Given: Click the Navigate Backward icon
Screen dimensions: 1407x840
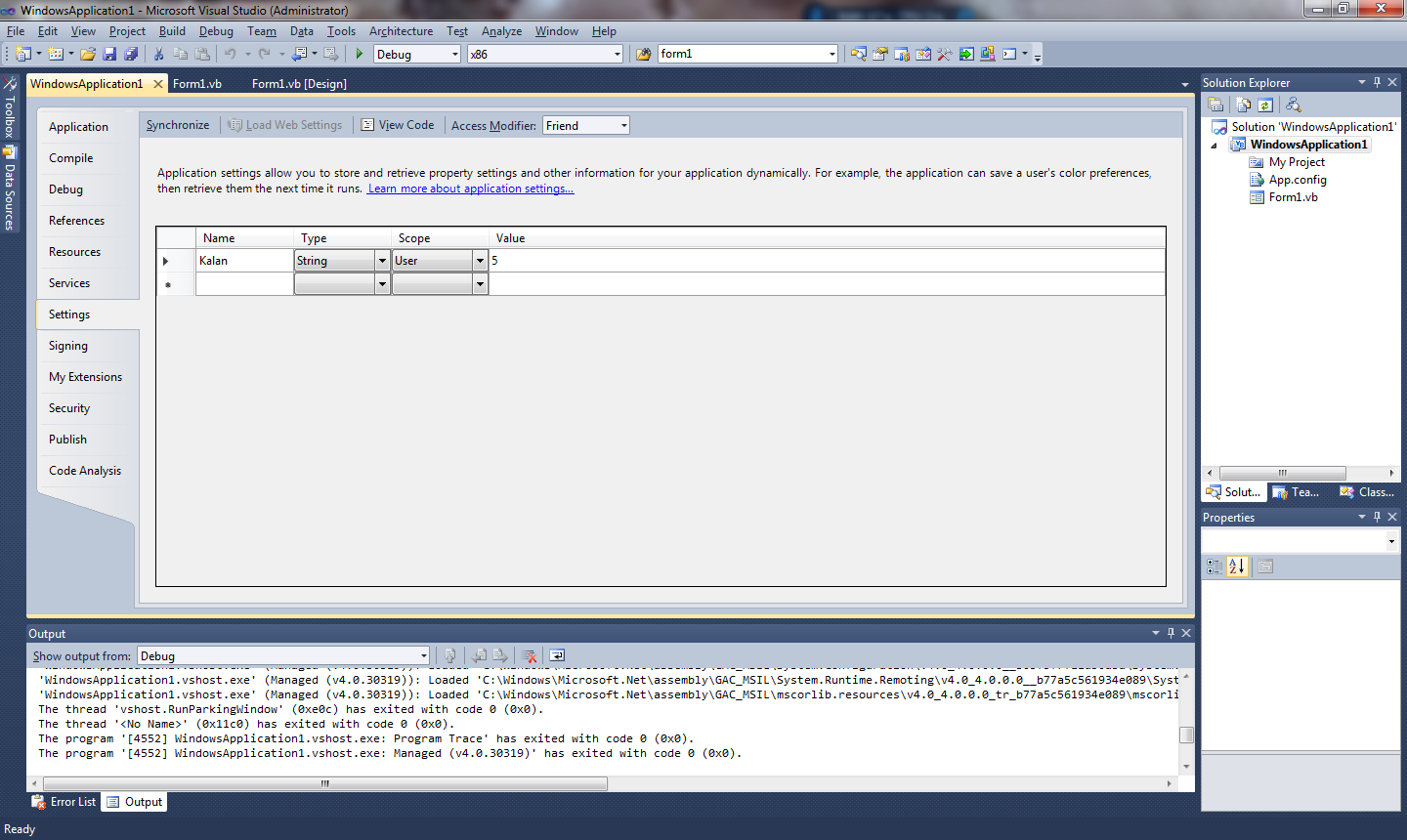Looking at the screenshot, I should 299,54.
